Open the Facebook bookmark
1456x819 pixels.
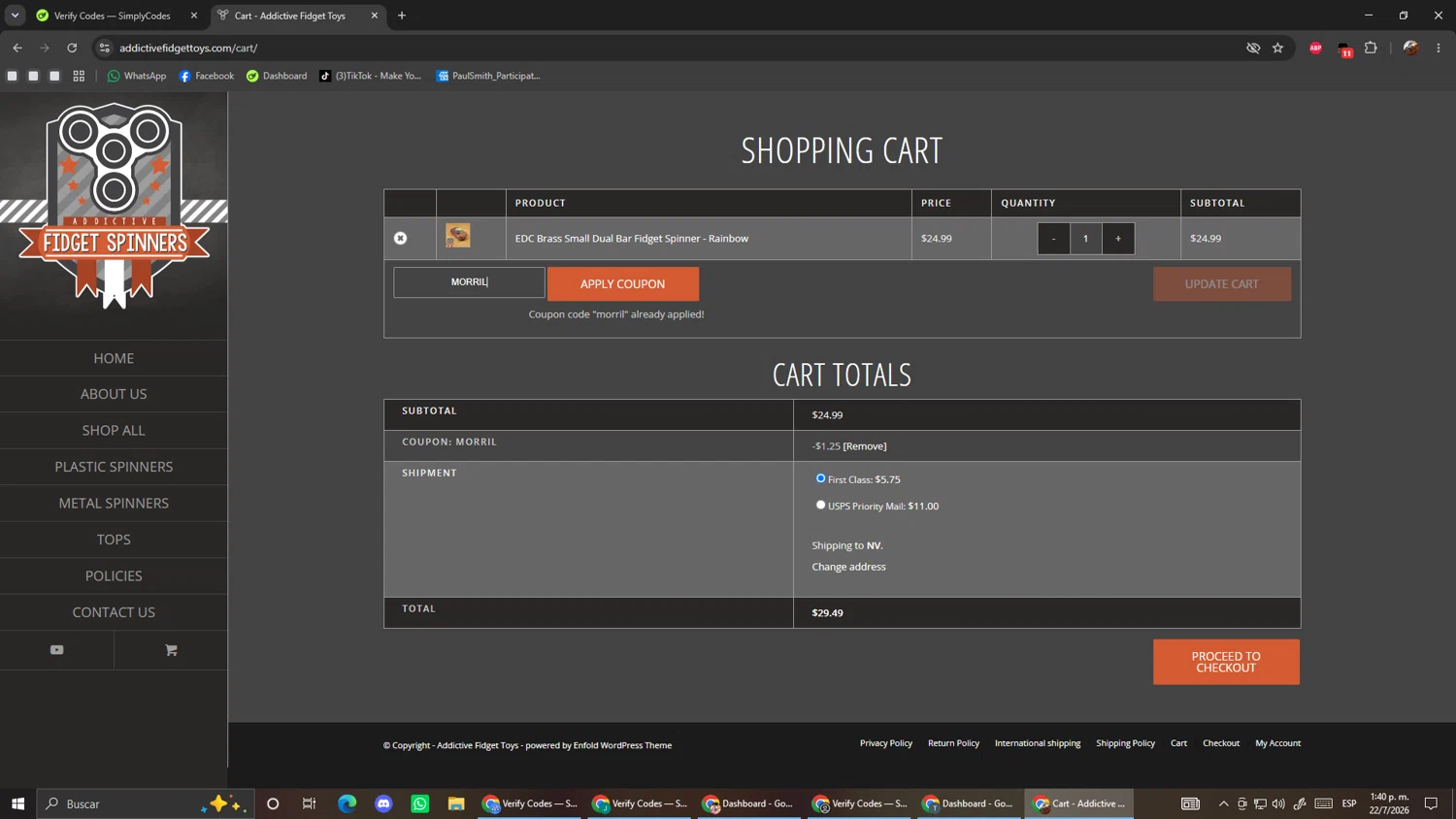(207, 76)
